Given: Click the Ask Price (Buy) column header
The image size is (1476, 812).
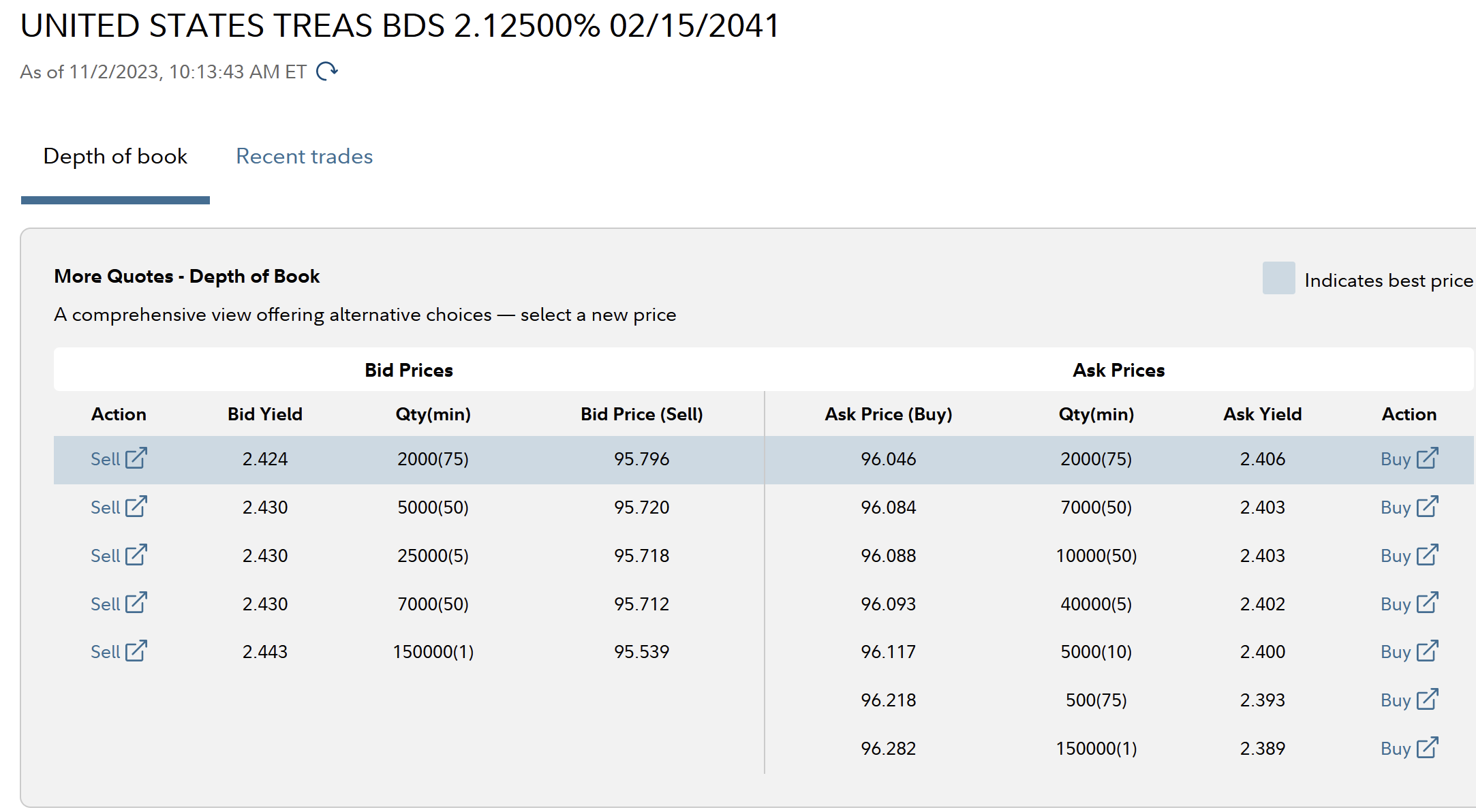Looking at the screenshot, I should click(888, 414).
